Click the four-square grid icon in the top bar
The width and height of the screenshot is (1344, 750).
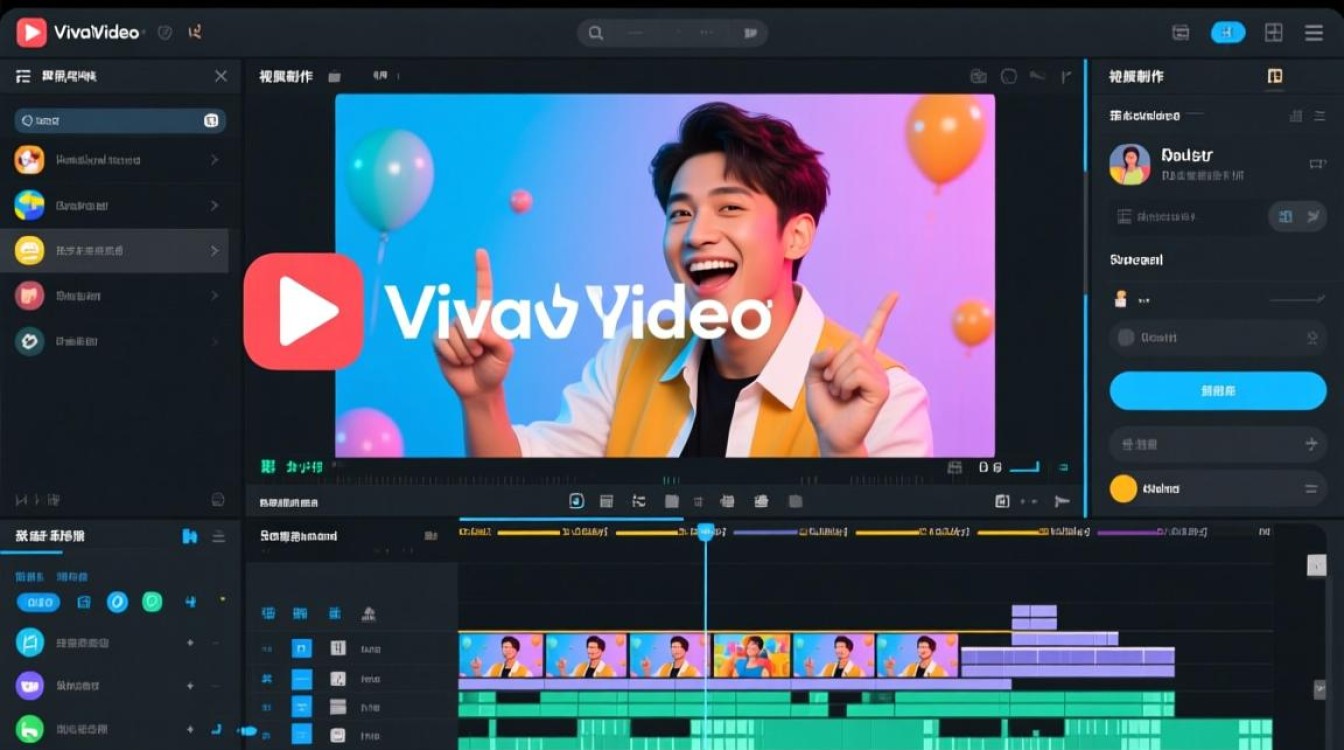(1273, 33)
